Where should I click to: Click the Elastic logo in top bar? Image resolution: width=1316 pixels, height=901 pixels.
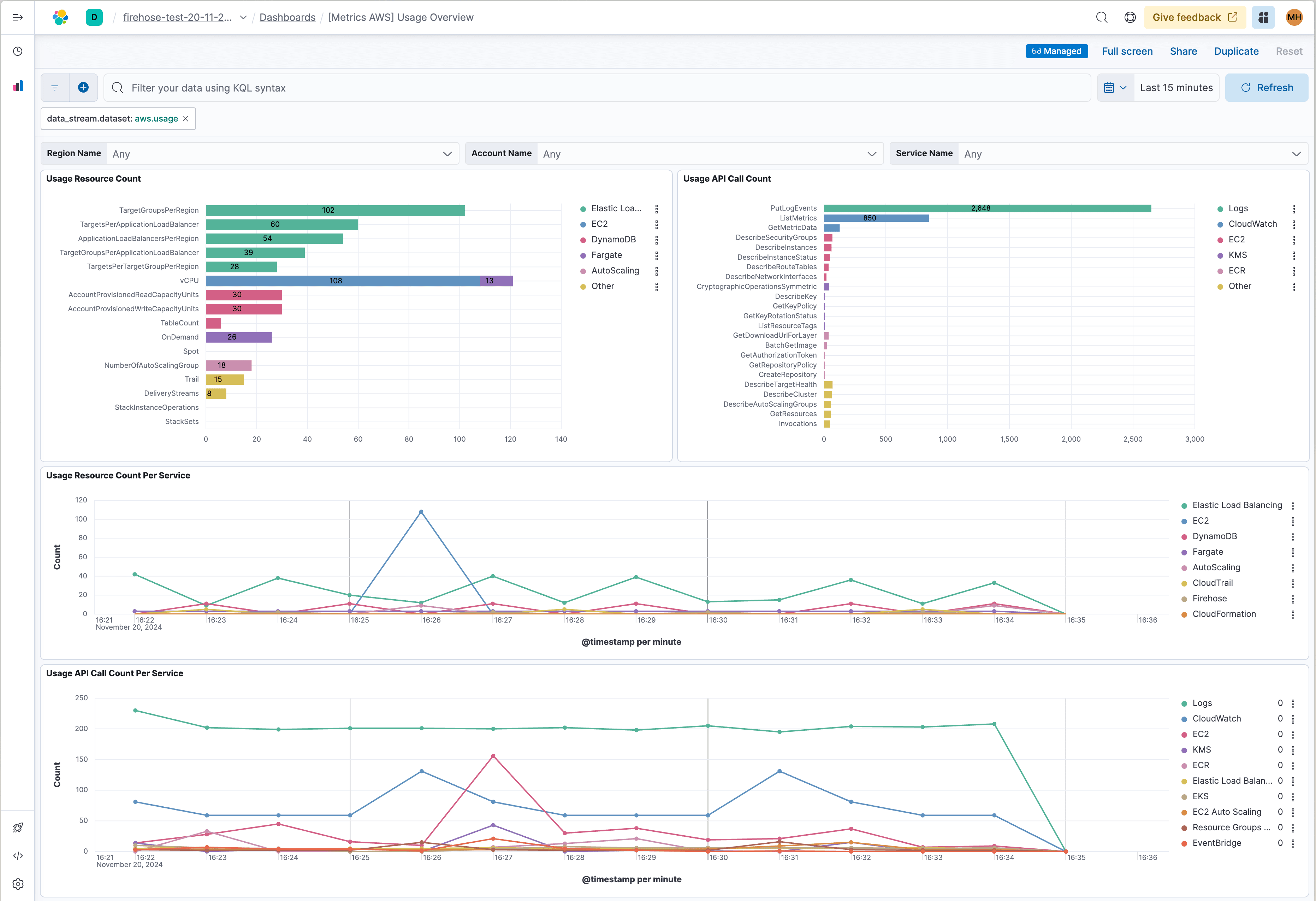coord(60,17)
